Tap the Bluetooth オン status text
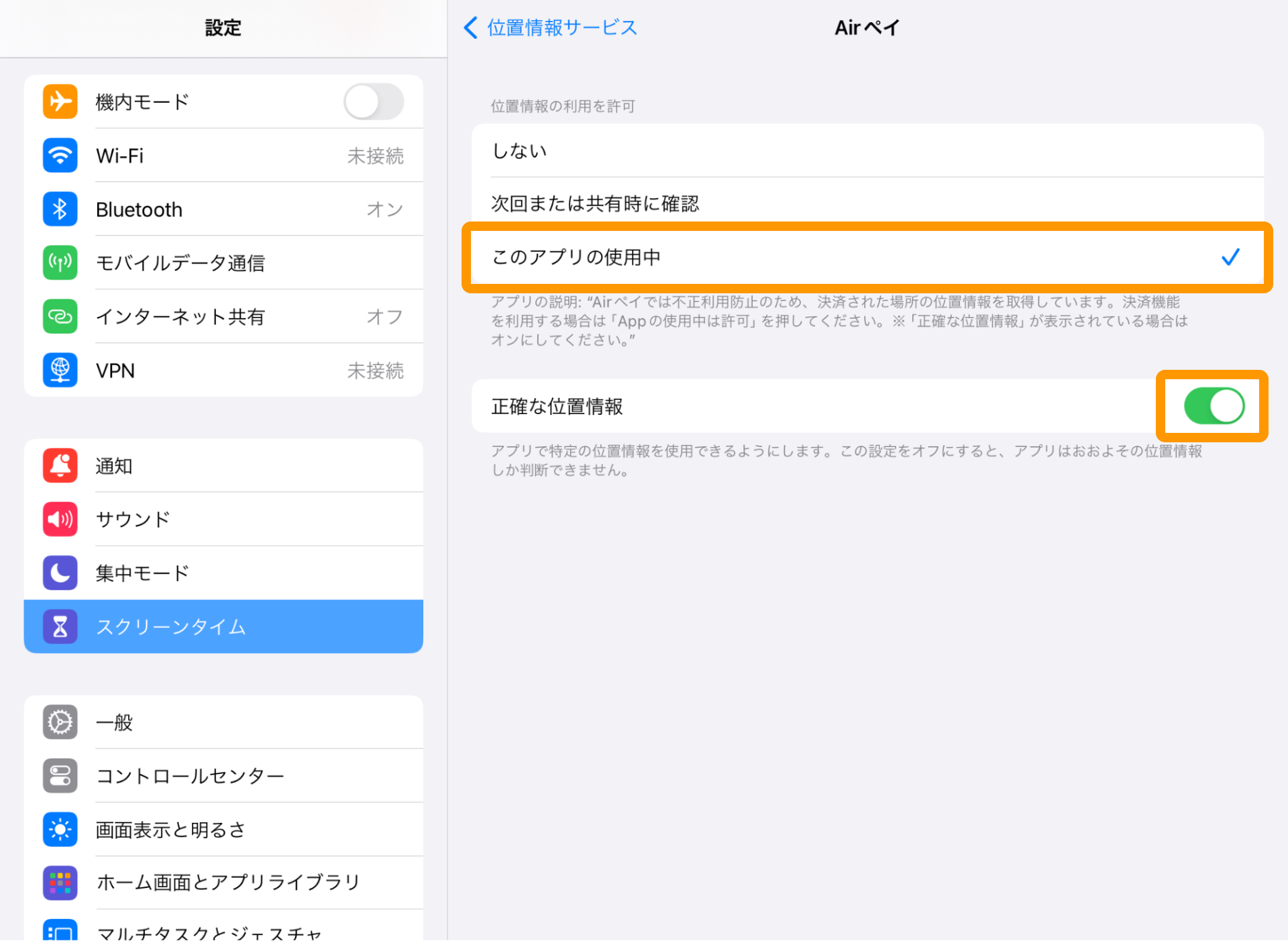The height and width of the screenshot is (941, 1288). pyautogui.click(x=385, y=210)
